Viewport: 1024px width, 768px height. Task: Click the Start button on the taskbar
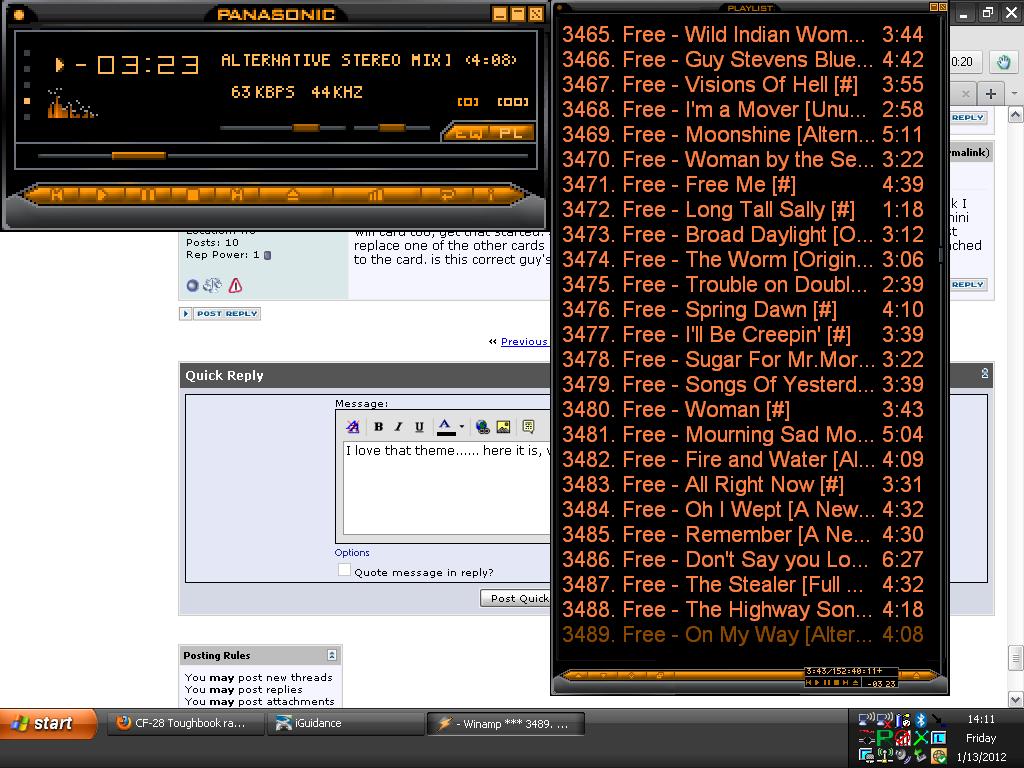[x=47, y=724]
